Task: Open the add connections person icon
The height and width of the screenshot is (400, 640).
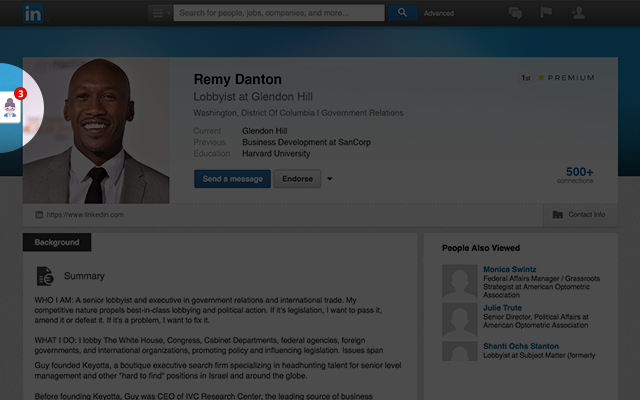Action: coord(578,13)
